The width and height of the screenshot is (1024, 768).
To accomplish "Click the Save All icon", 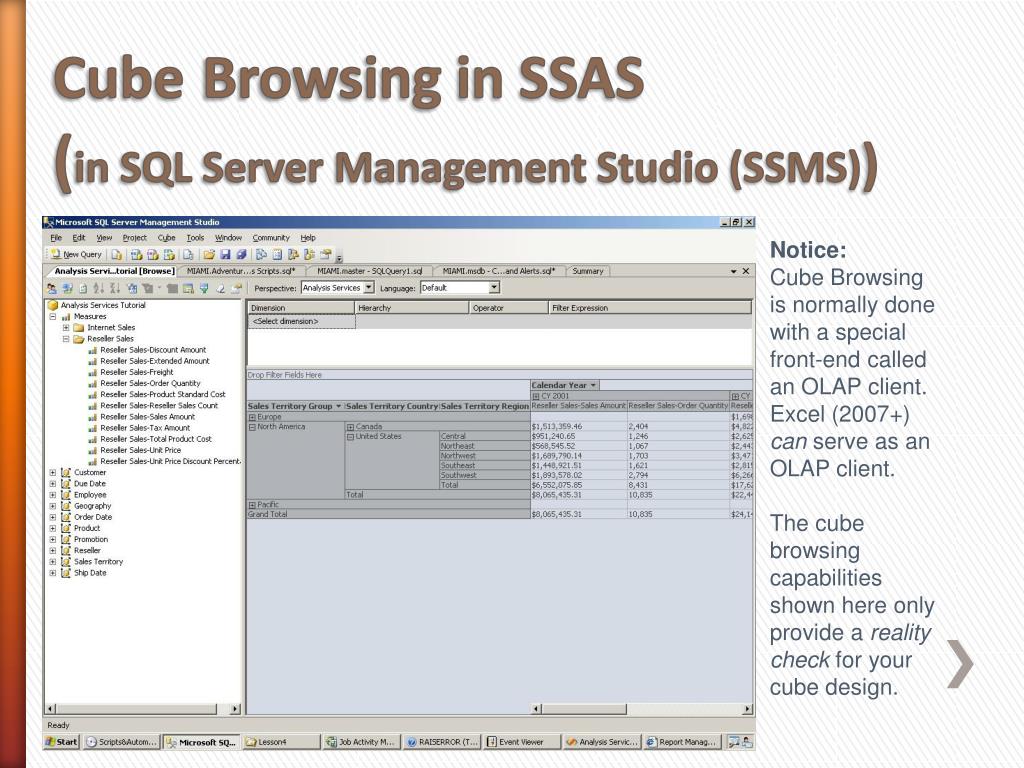I will click(x=241, y=254).
